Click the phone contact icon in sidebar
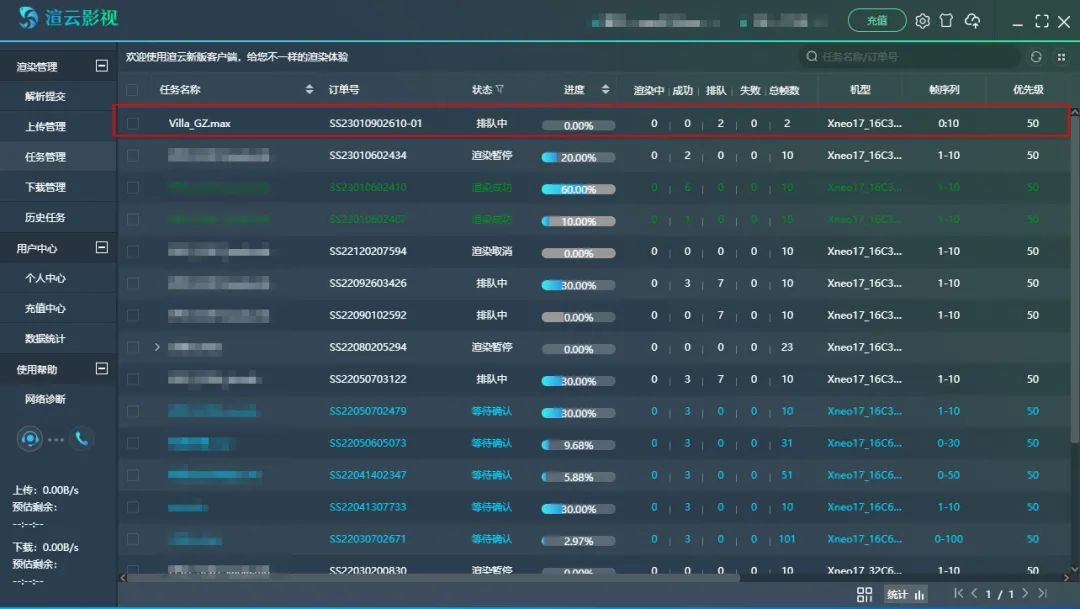This screenshot has height=609, width=1080. 81,438
